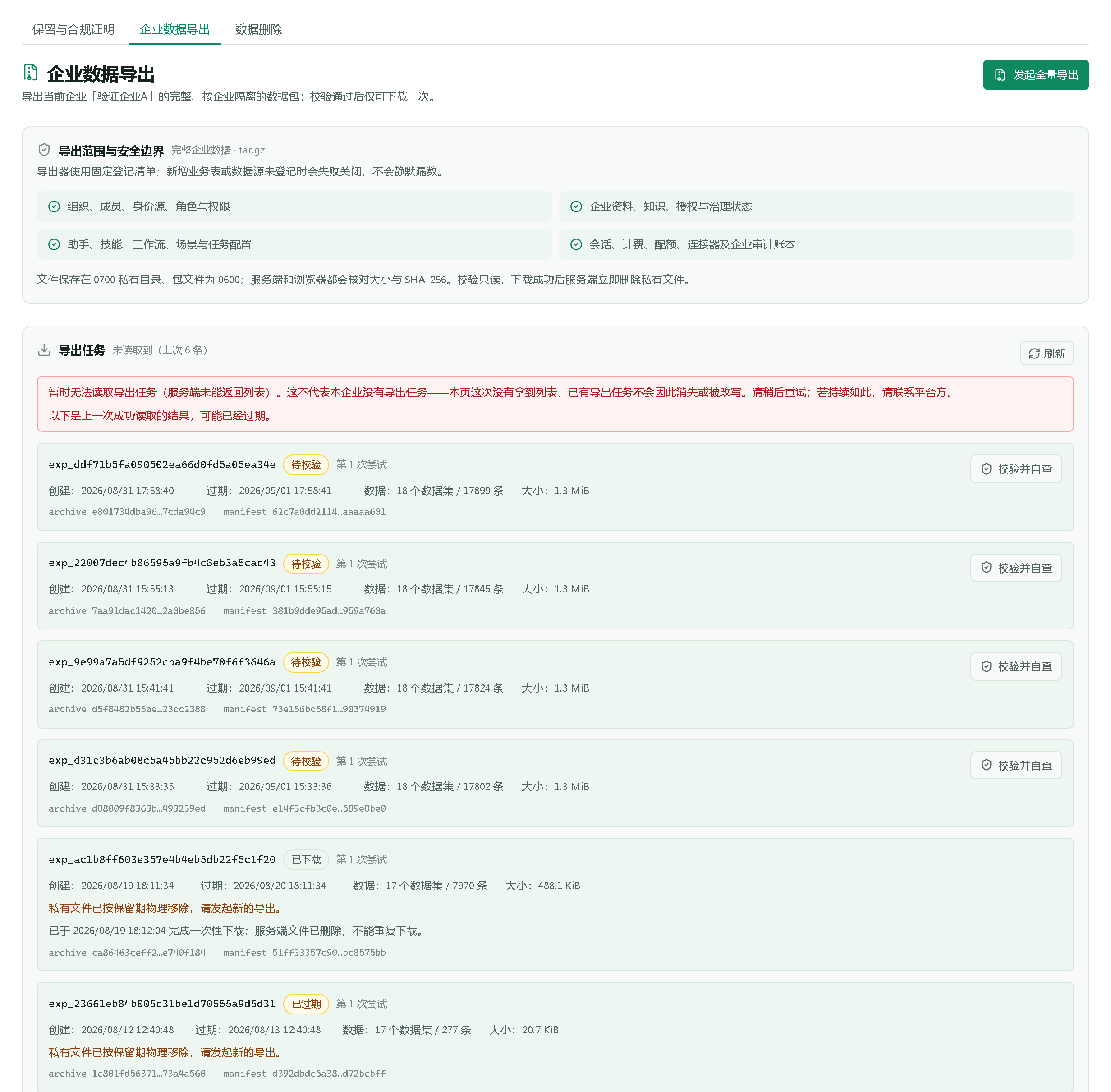Image resolution: width=1111 pixels, height=1092 pixels.
Task: Click shield icon in exp_22007dec 校验并自查 button
Action: (986, 568)
